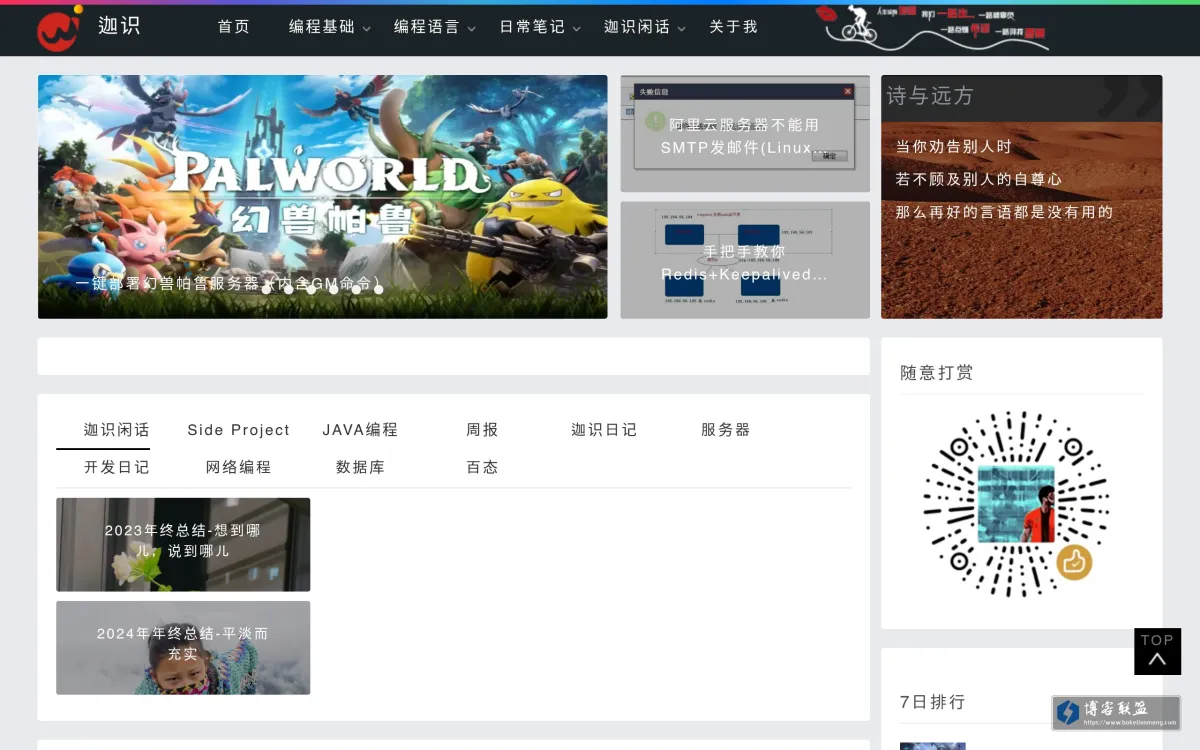Viewport: 1200px width, 750px height.
Task: Expand the 迦识闲话 nav dropdown arrow
Action: click(x=681, y=29)
